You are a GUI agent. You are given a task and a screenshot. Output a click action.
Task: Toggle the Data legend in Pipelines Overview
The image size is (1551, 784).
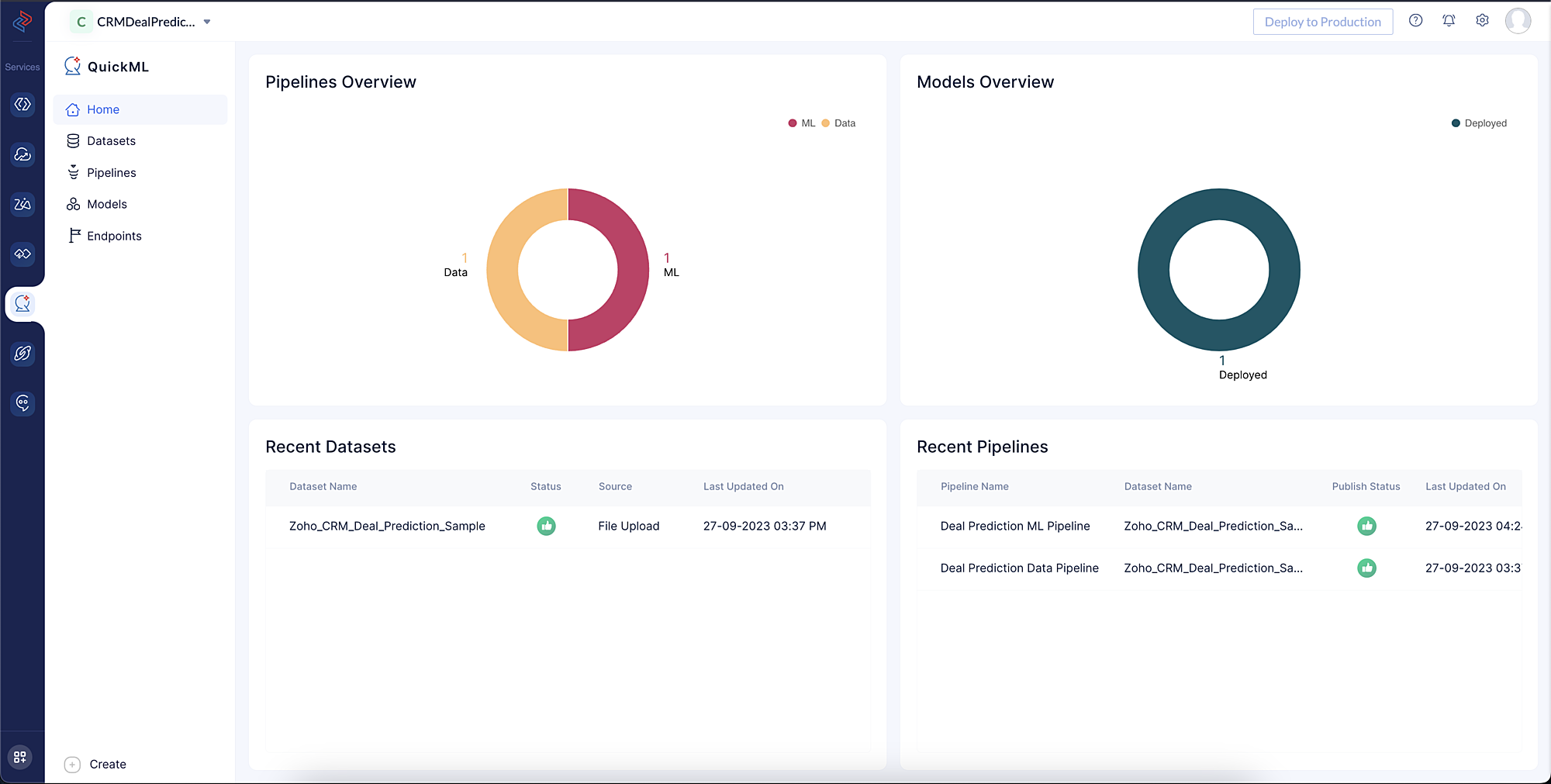[838, 123]
